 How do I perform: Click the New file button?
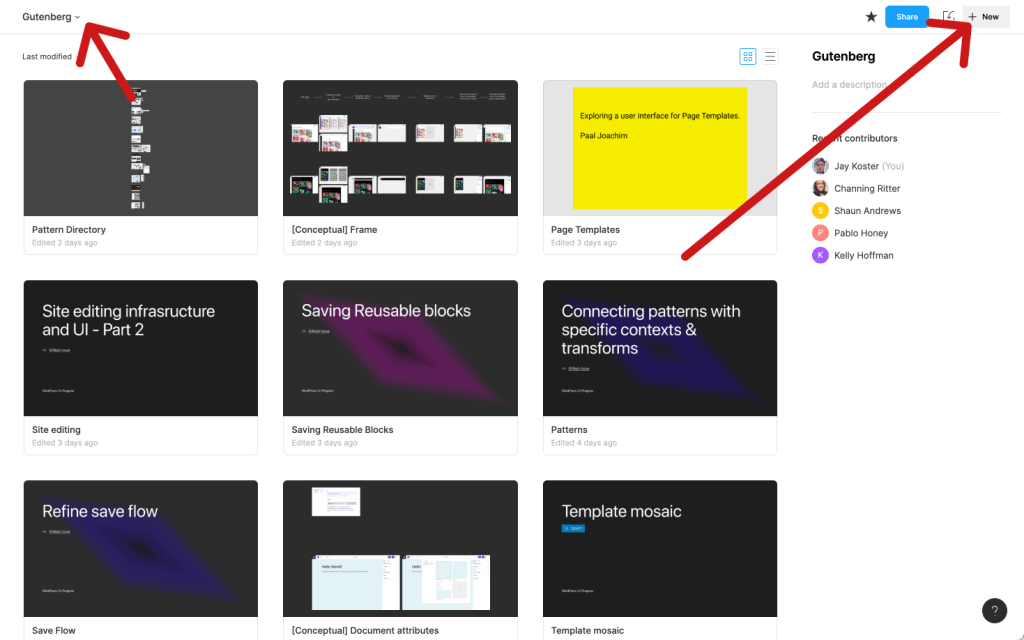985,17
